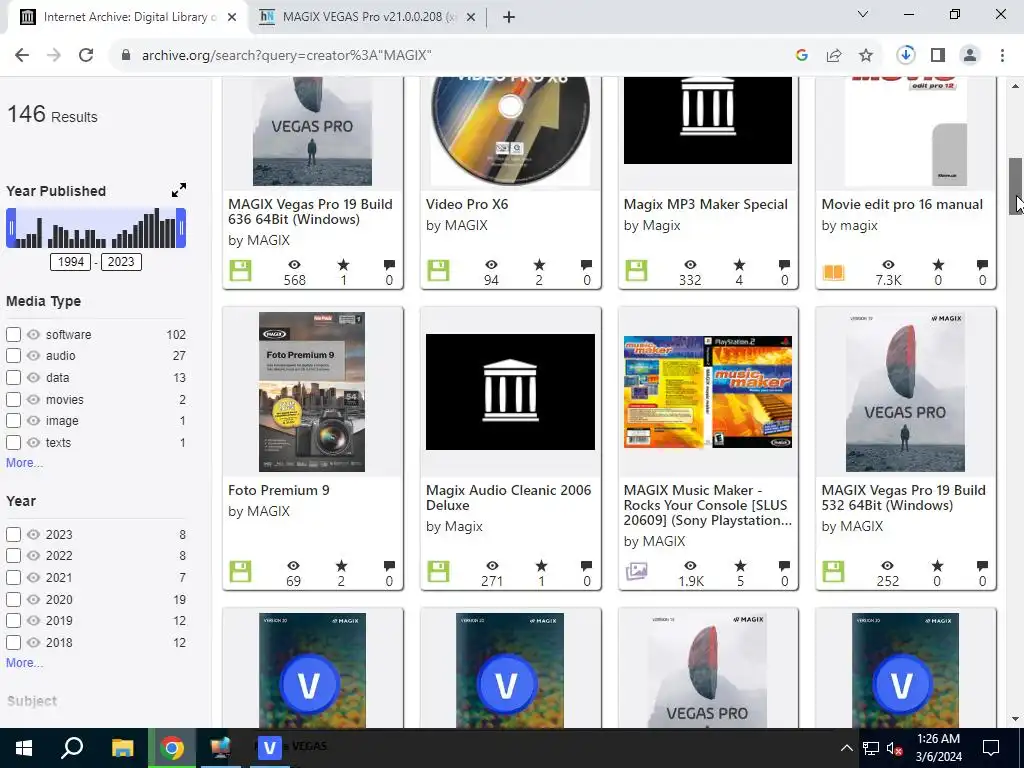Click image icon on MAGIX Music Maker card
The image size is (1024, 768).
point(636,571)
